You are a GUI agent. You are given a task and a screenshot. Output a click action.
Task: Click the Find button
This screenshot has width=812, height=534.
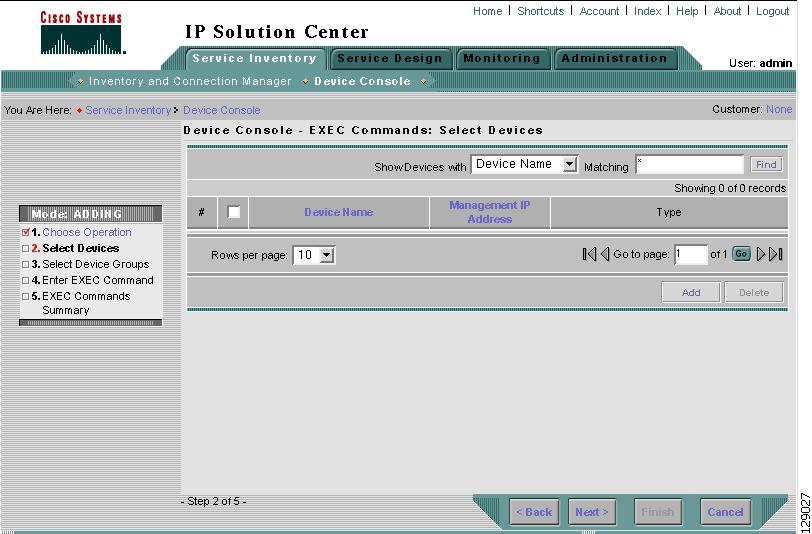click(x=766, y=165)
